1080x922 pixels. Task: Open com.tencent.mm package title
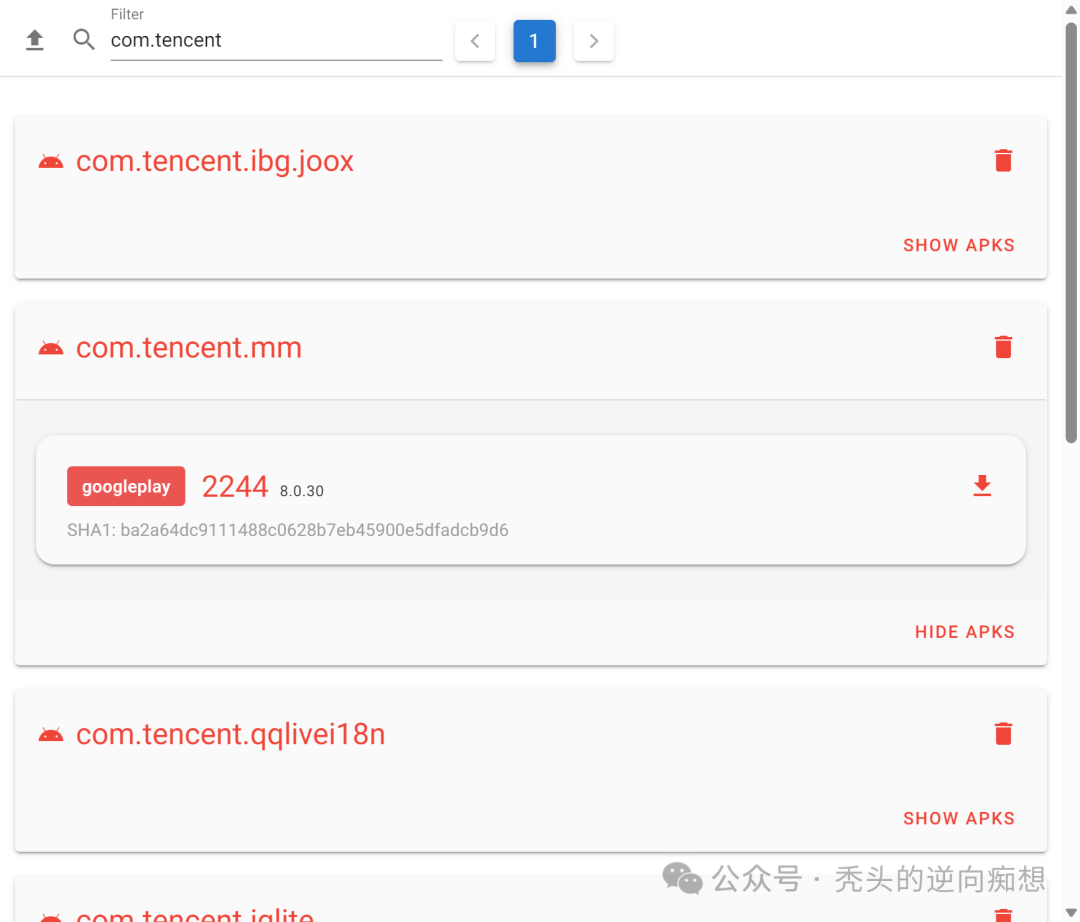click(189, 348)
